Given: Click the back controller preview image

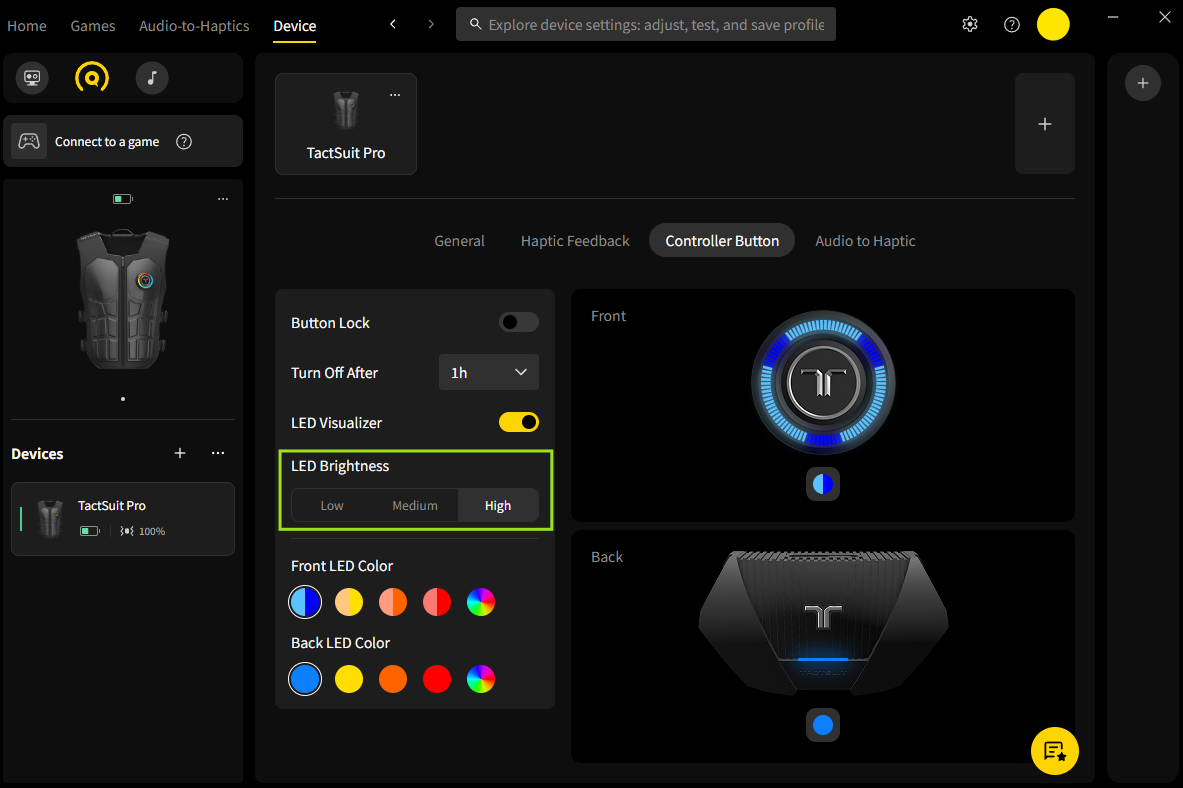Looking at the screenshot, I should click(x=823, y=622).
